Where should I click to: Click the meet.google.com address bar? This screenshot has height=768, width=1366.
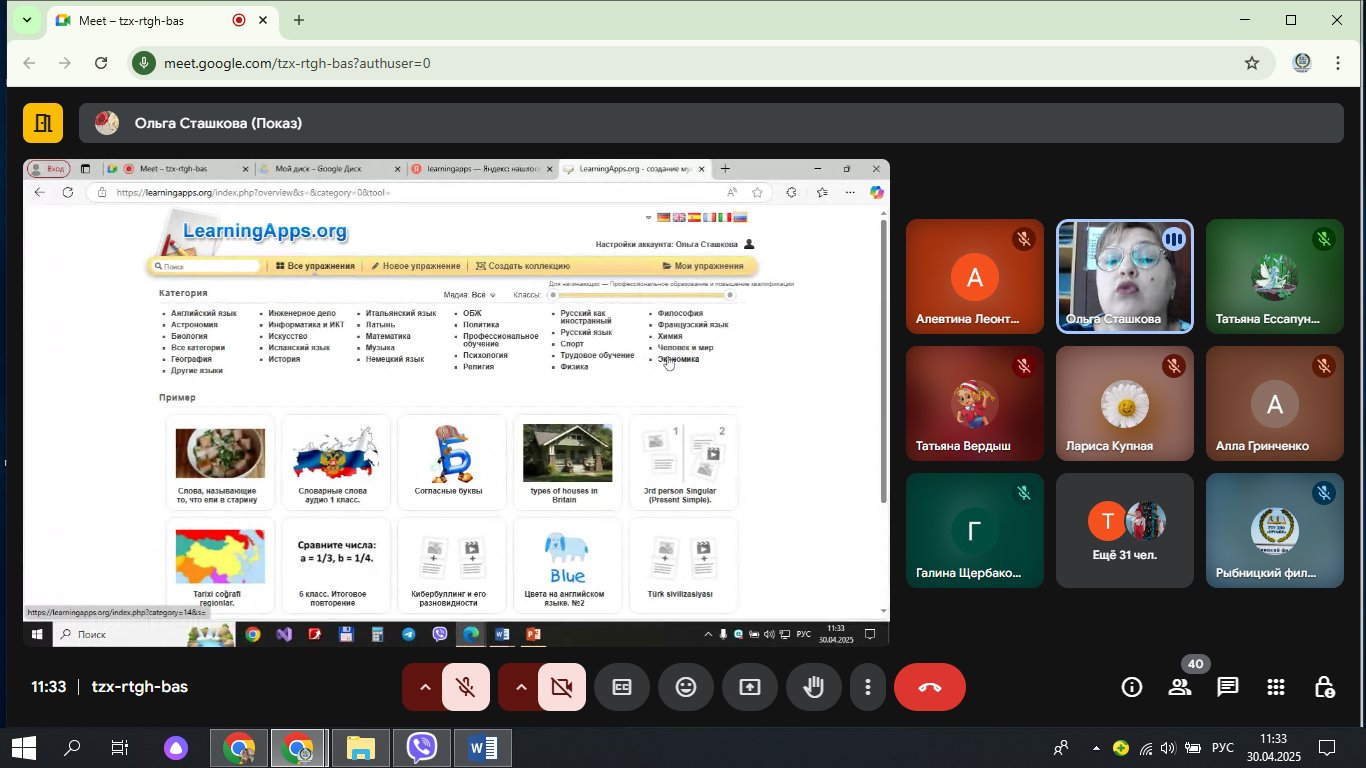pos(700,63)
